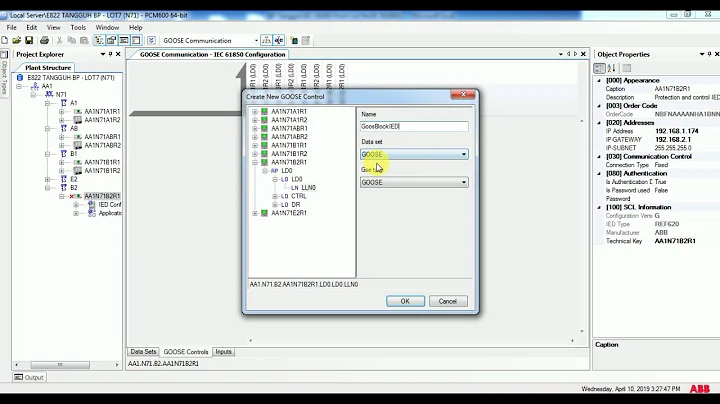Screen dimensions: 720x404
Task: Close the Project Explorer panel
Action: pyautogui.click(x=118, y=54)
